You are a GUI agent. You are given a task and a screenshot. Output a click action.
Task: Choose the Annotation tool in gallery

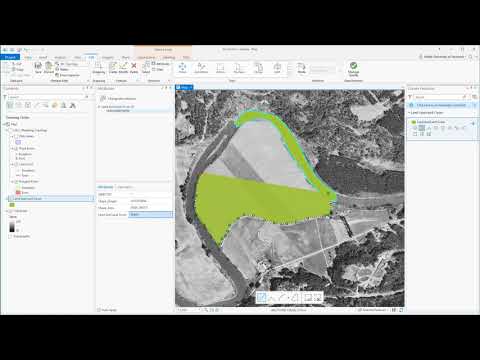coord(201,68)
